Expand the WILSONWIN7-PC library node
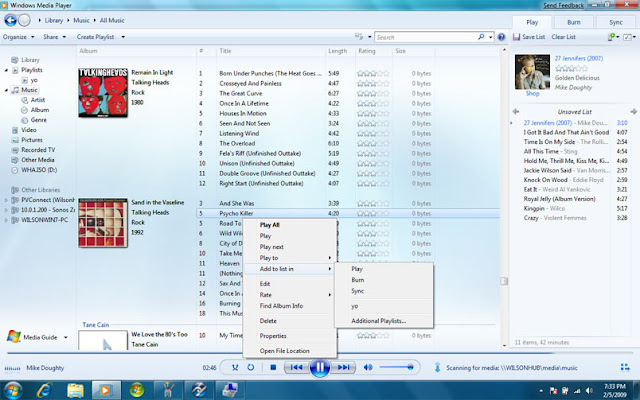The image size is (640, 400). tap(6, 220)
